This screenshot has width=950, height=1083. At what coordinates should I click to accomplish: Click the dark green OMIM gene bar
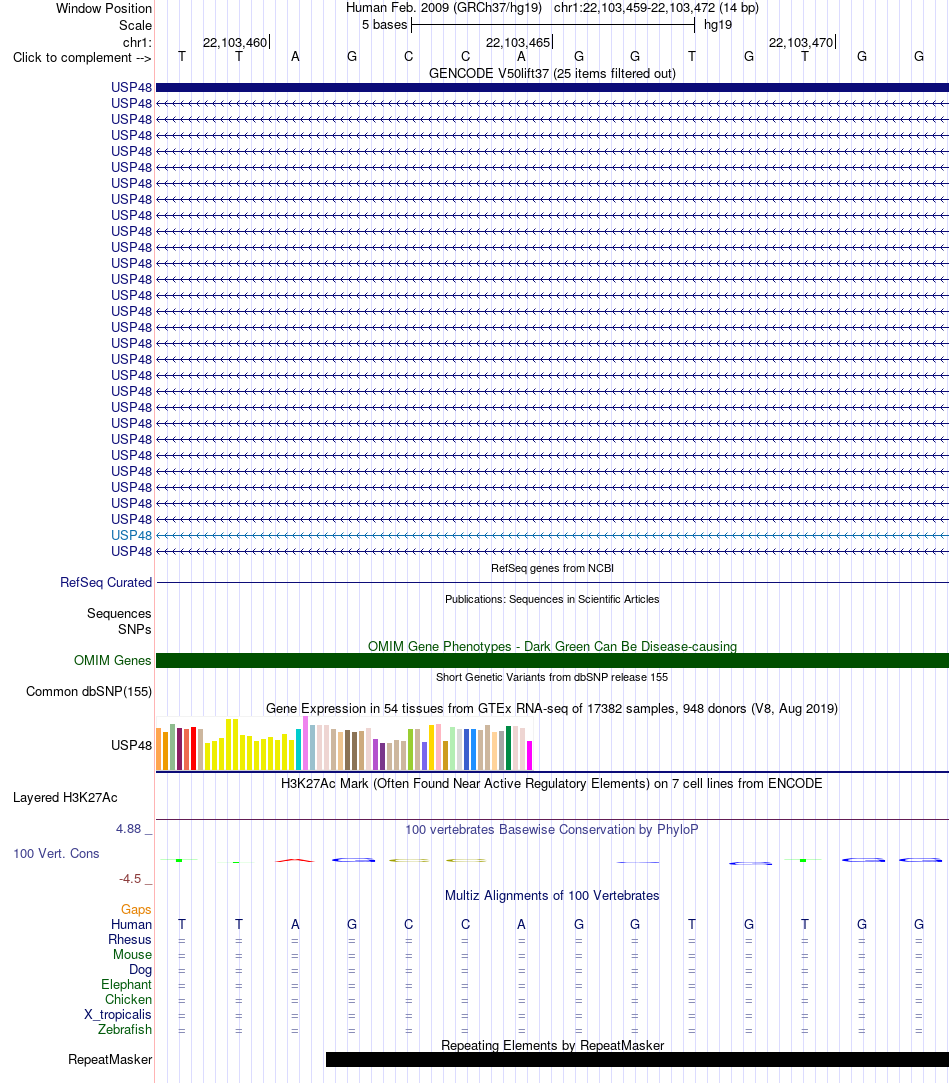[x=552, y=661]
